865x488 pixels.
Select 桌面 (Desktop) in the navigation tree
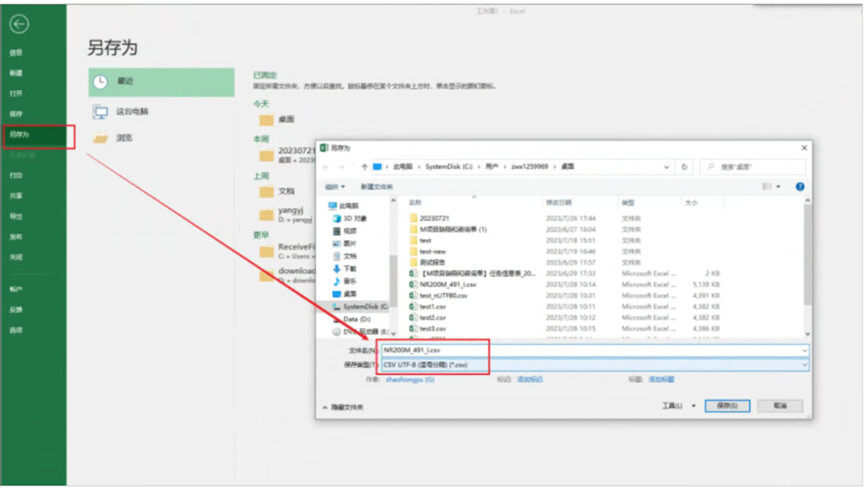click(x=345, y=294)
